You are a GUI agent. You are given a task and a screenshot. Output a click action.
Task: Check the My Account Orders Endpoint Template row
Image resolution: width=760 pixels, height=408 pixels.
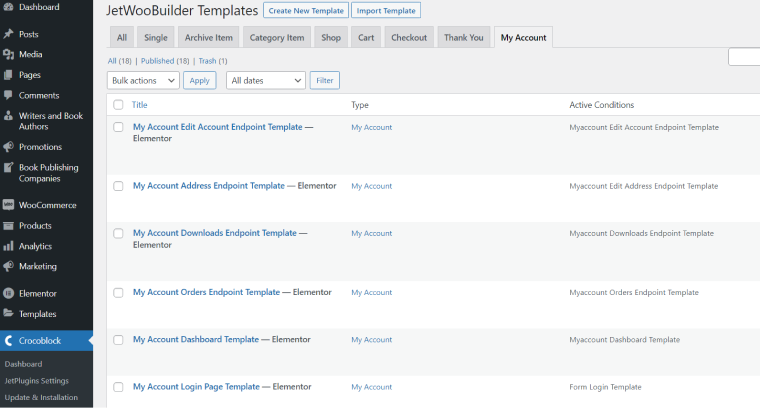(118, 293)
